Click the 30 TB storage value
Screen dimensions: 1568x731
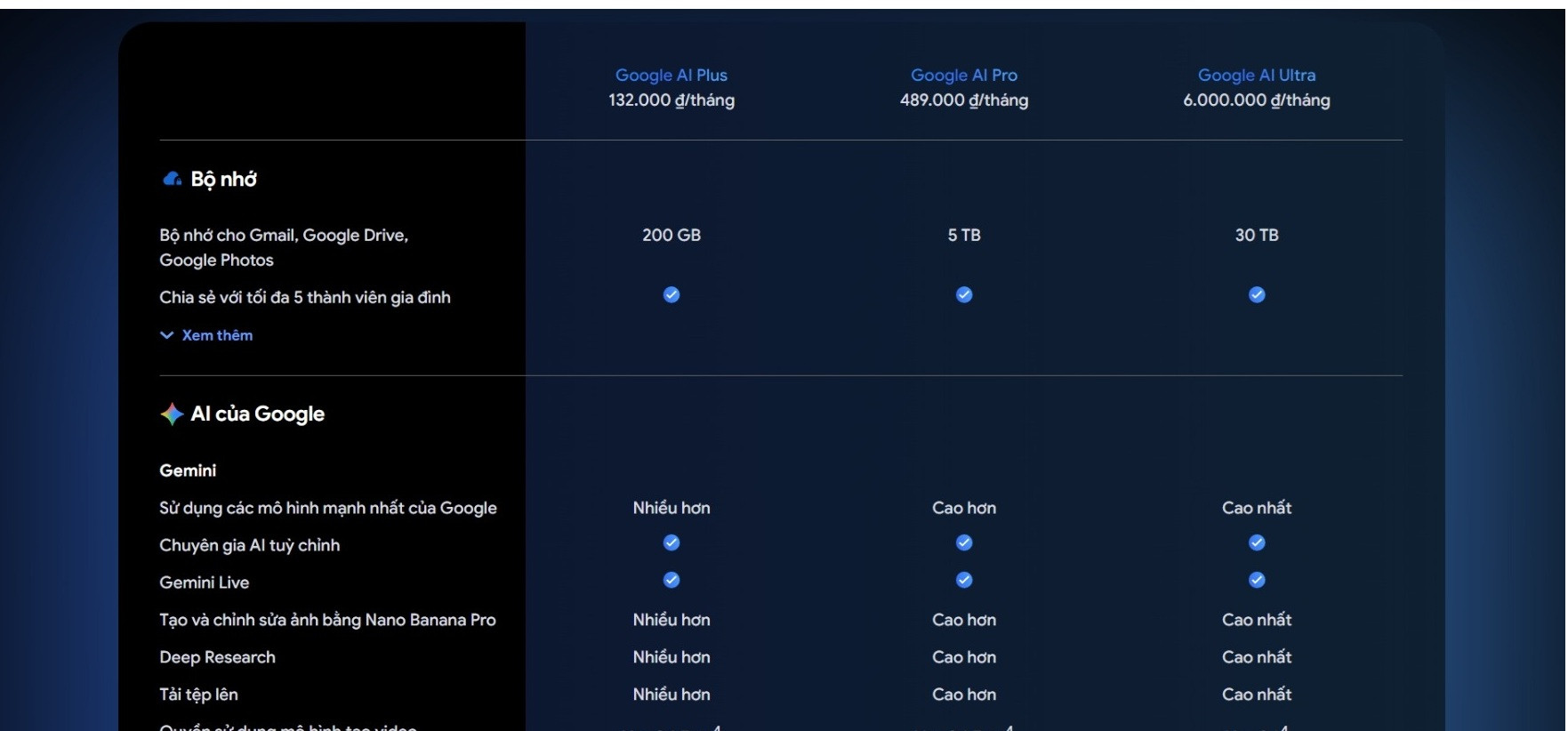click(x=1256, y=236)
